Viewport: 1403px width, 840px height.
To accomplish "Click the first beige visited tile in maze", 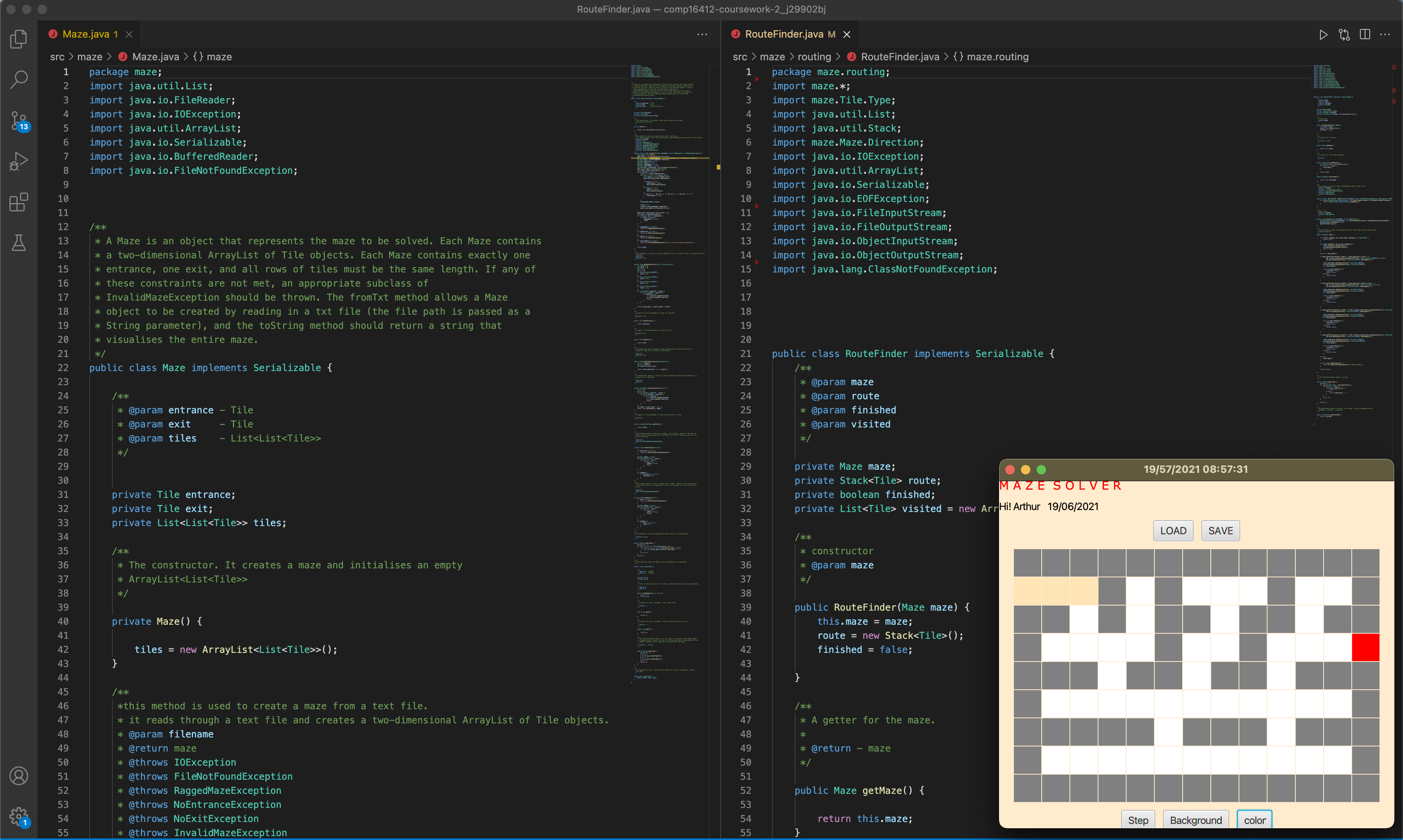I will click(x=1027, y=591).
